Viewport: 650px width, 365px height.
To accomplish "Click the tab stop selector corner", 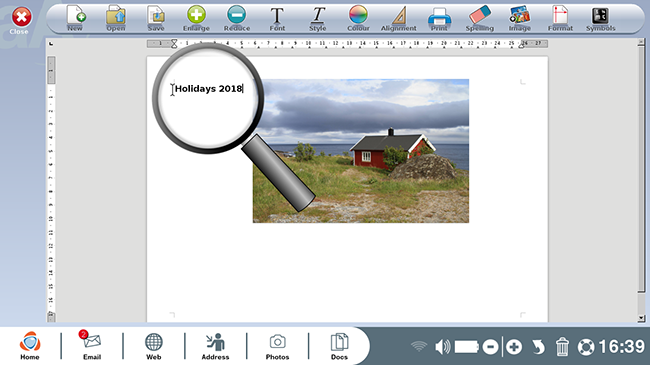I will pyautogui.click(x=51, y=44).
